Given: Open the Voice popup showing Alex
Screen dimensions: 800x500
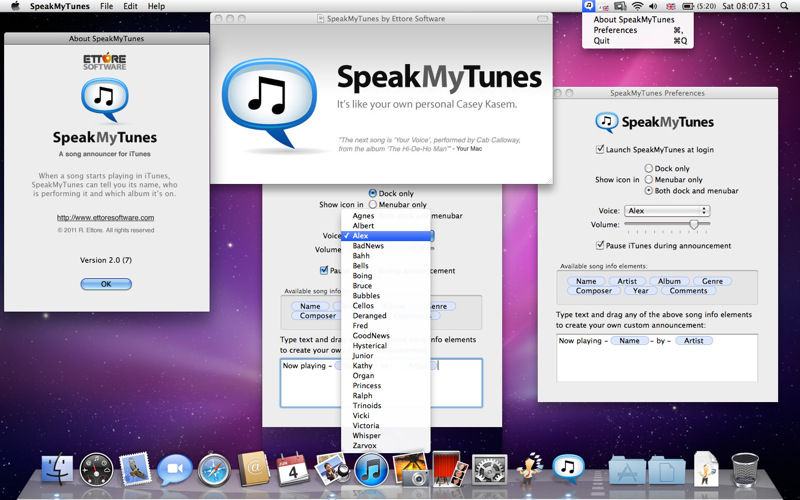Looking at the screenshot, I should [667, 210].
